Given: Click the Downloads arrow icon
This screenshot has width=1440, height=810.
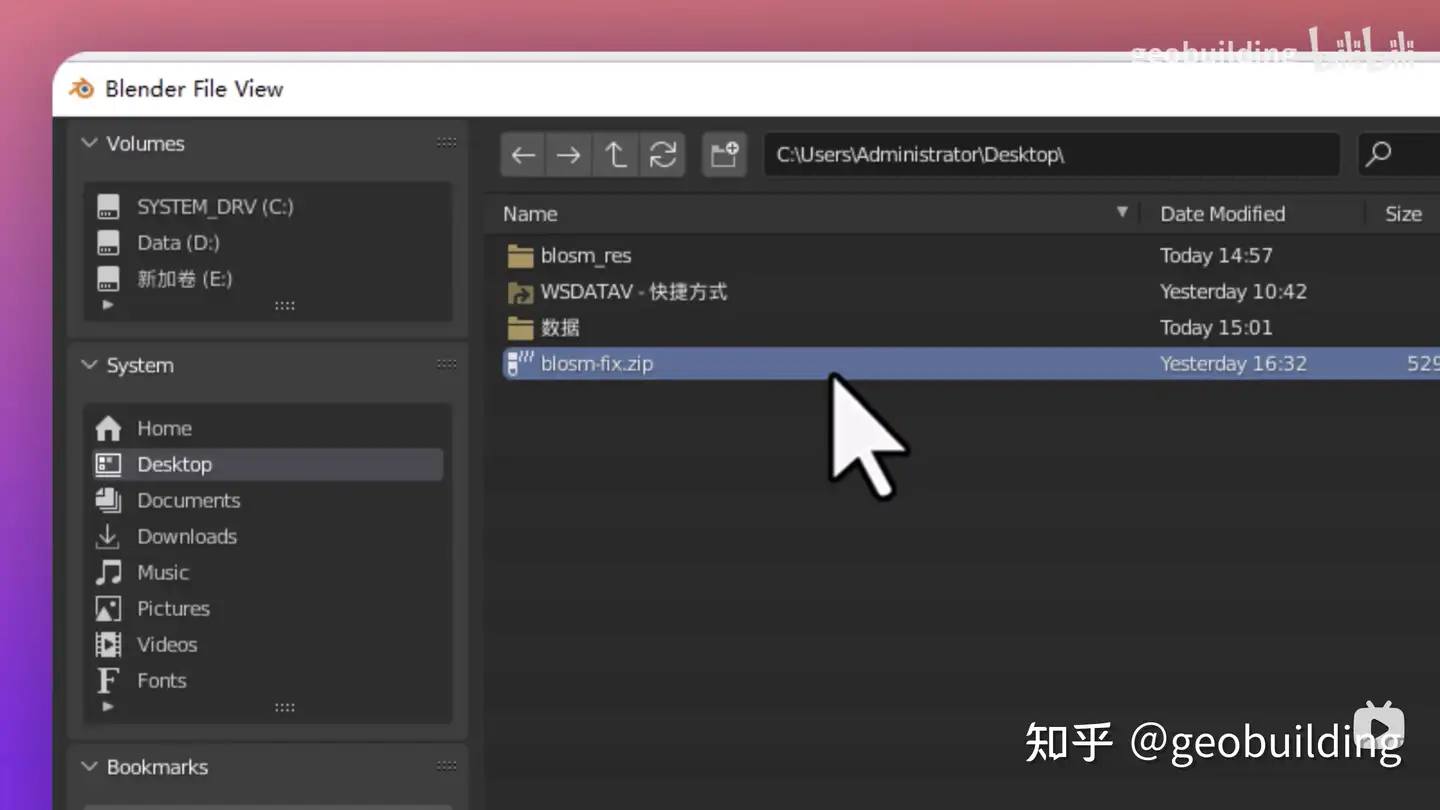Looking at the screenshot, I should (108, 536).
